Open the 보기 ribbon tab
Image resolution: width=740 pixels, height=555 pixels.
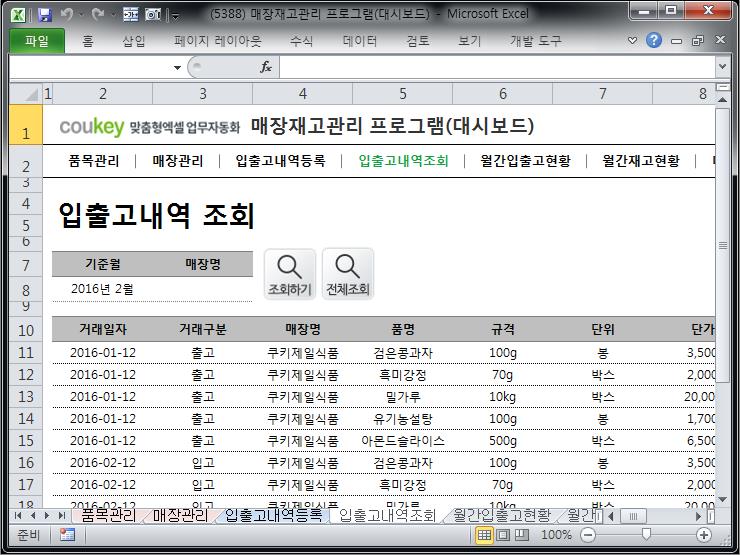coord(469,41)
